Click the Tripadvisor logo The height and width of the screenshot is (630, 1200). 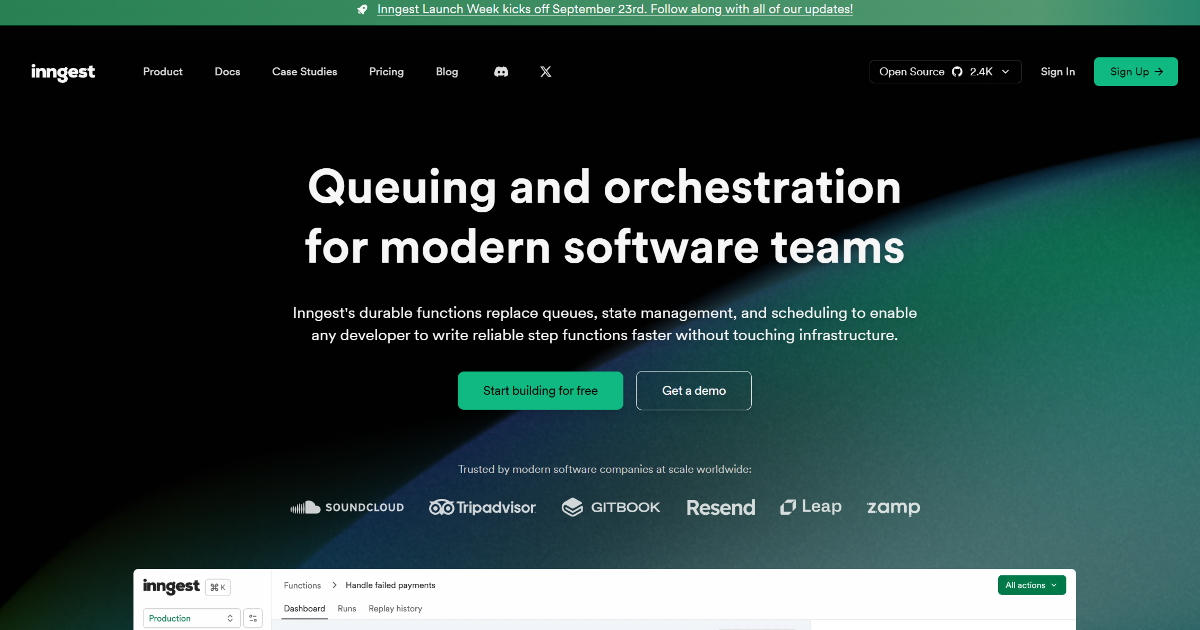pyautogui.click(x=482, y=507)
